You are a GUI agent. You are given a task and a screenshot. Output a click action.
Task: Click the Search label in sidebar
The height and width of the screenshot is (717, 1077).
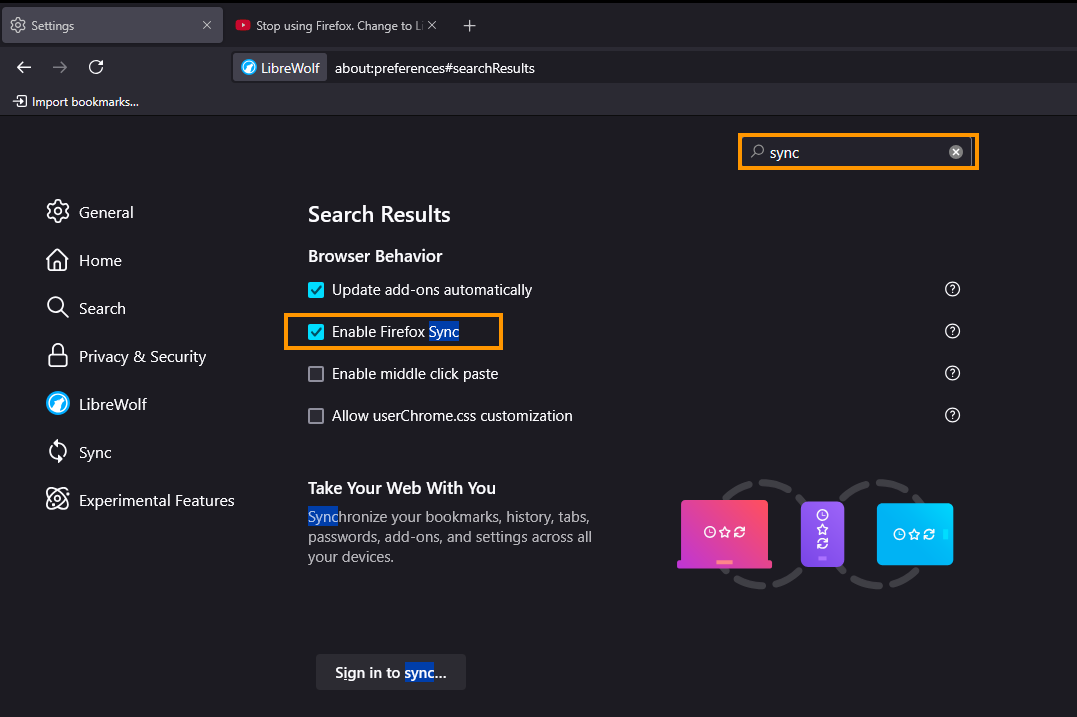pyautogui.click(x=102, y=308)
